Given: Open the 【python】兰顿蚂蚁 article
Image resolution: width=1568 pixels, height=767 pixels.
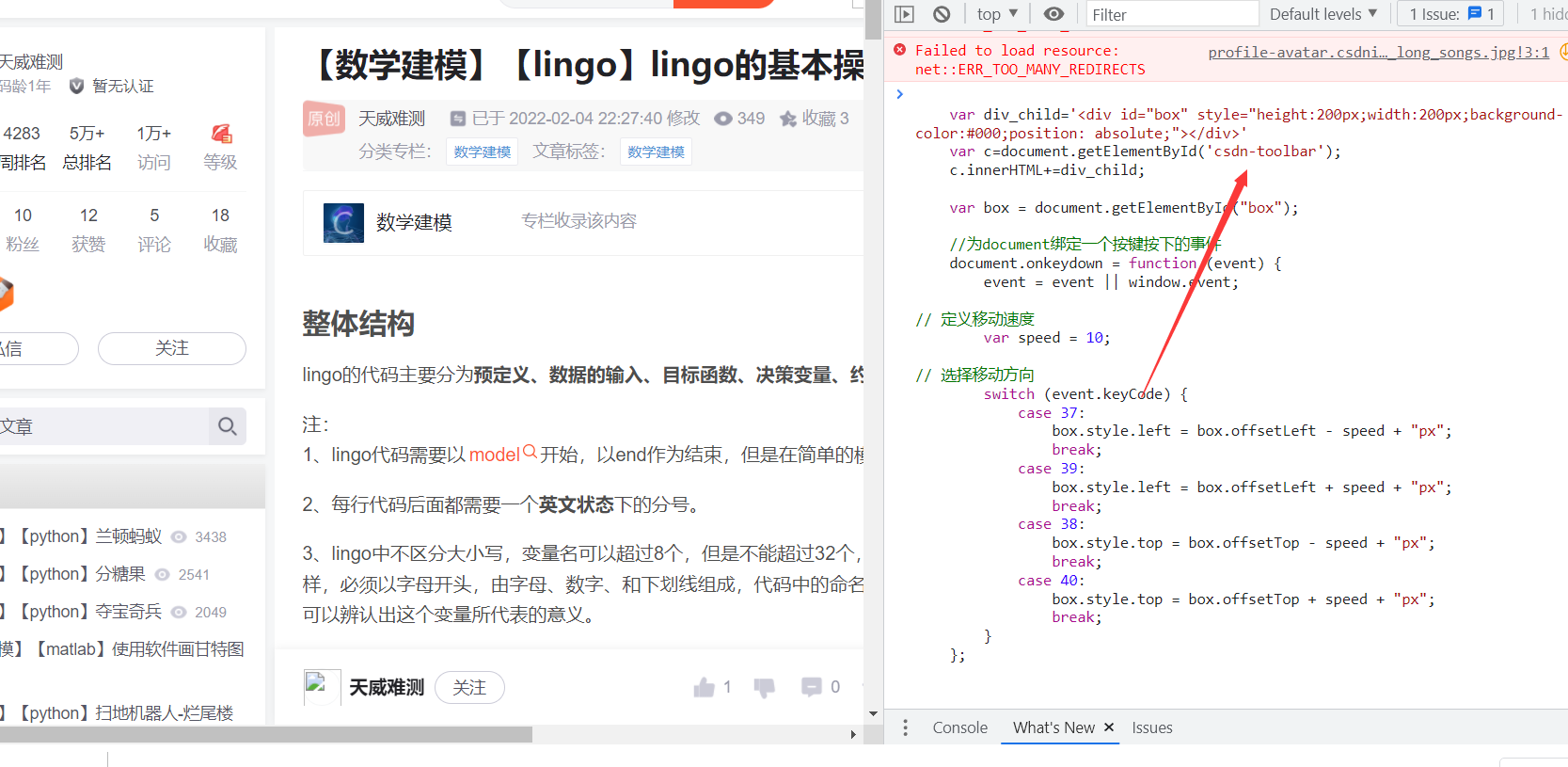Looking at the screenshot, I should pyautogui.click(x=90, y=536).
